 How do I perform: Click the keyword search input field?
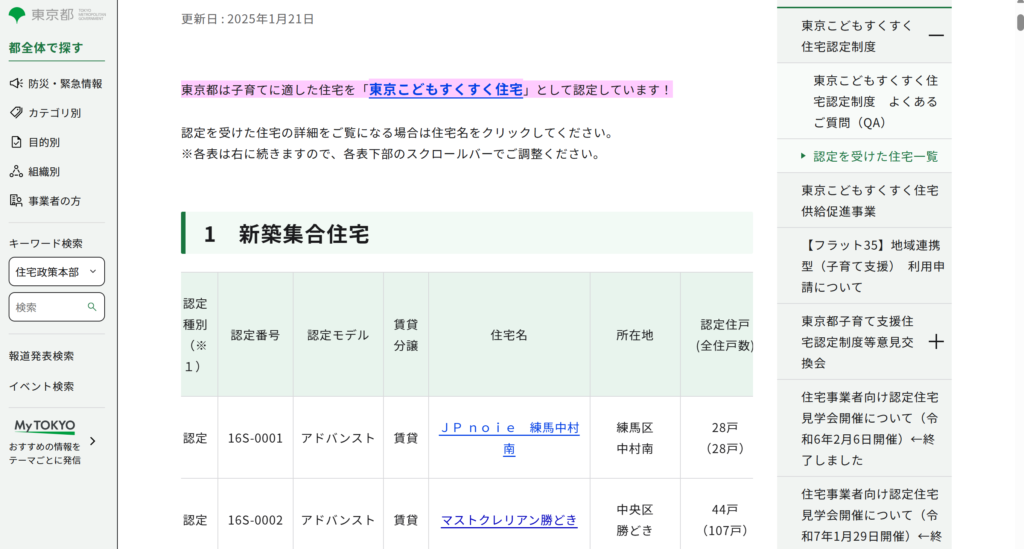(x=48, y=307)
